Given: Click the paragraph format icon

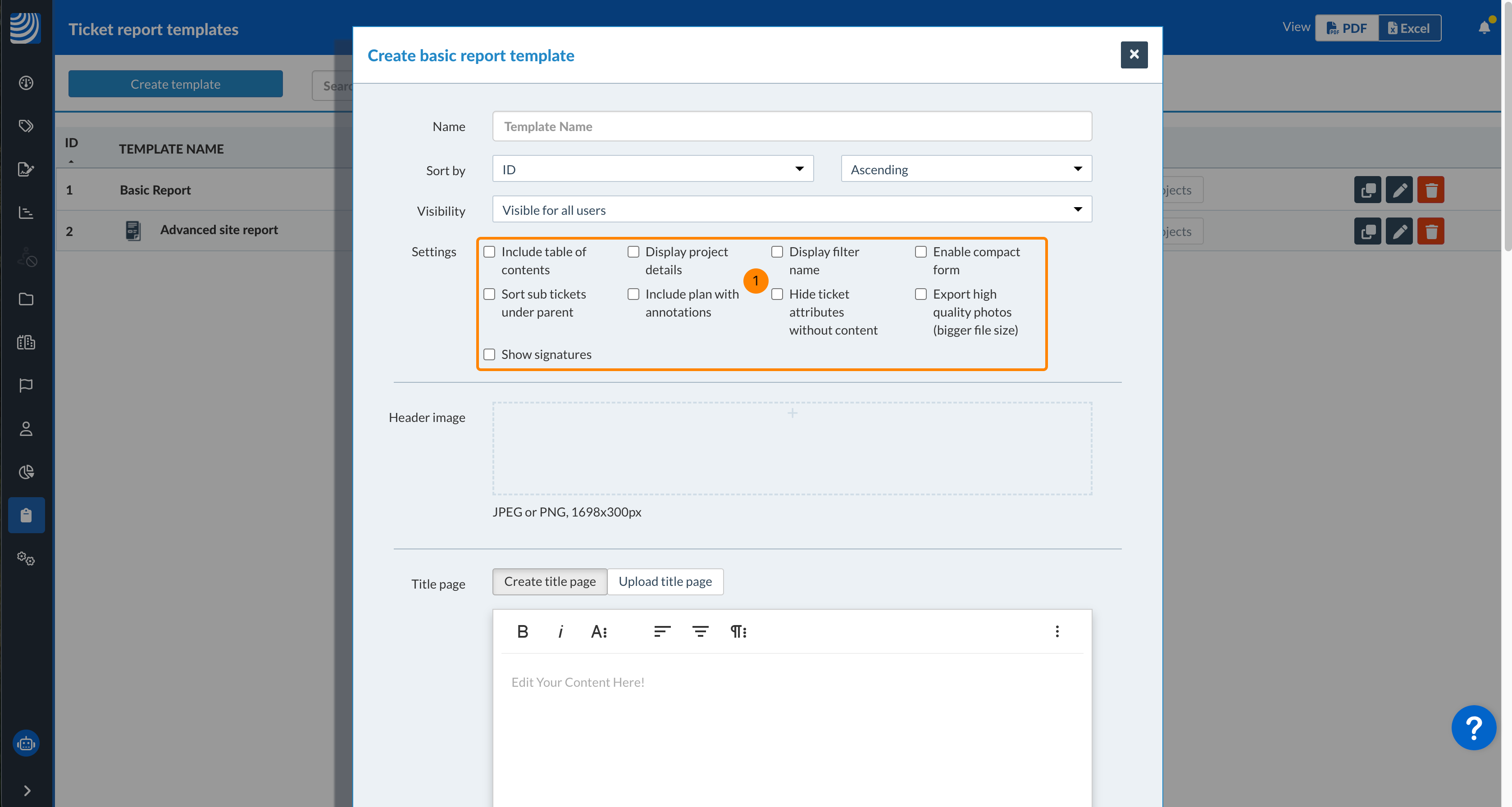Looking at the screenshot, I should pos(738,632).
